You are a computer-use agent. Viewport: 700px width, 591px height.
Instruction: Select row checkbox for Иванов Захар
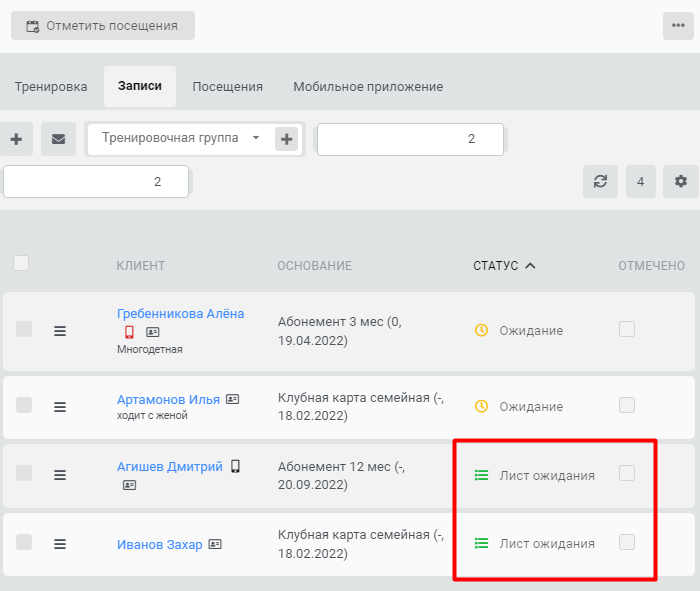point(24,542)
